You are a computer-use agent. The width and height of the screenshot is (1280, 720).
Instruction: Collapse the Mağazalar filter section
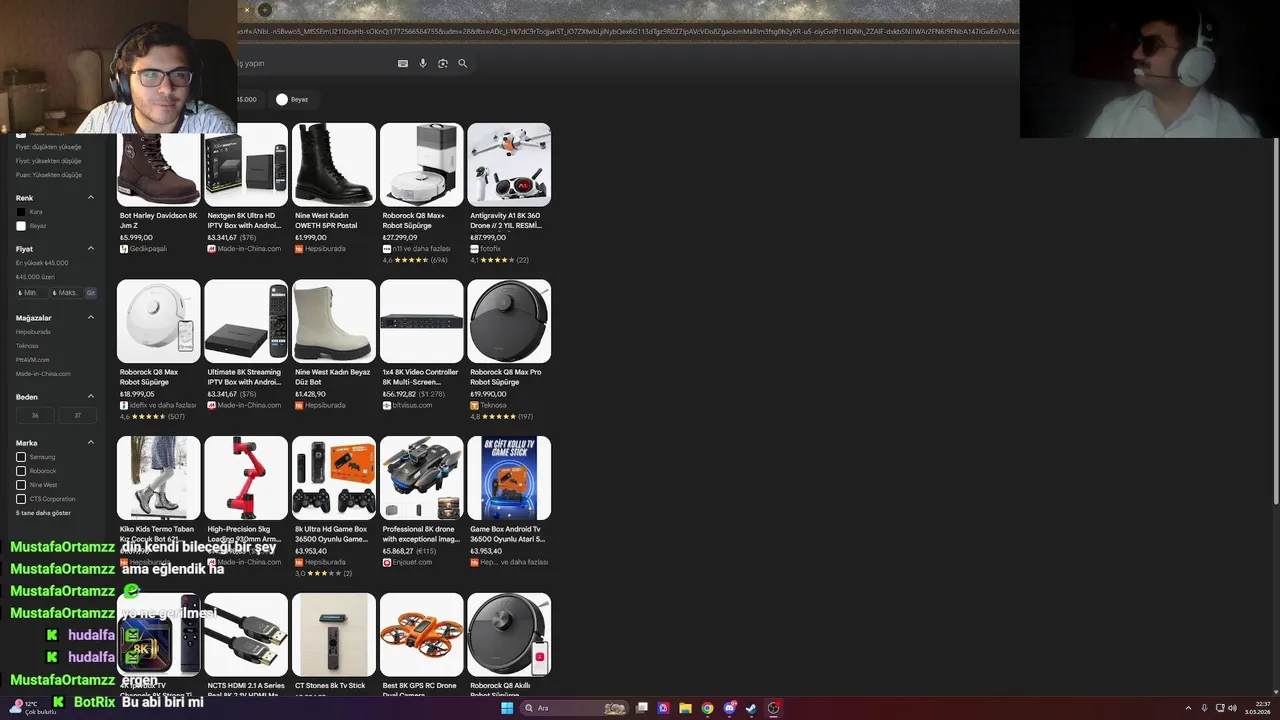coord(91,318)
